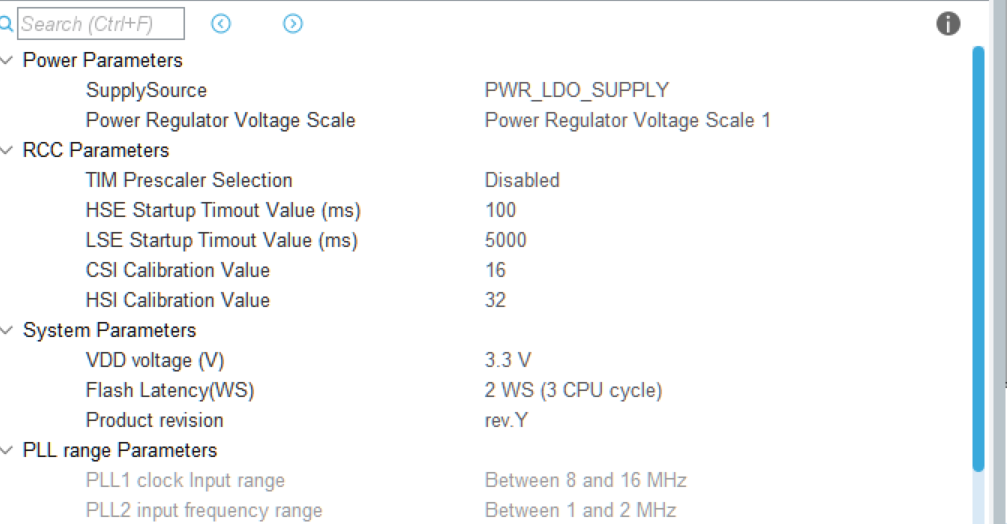Collapse the System Parameters section
Image resolution: width=1007 pixels, height=524 pixels.
click(x=7, y=330)
